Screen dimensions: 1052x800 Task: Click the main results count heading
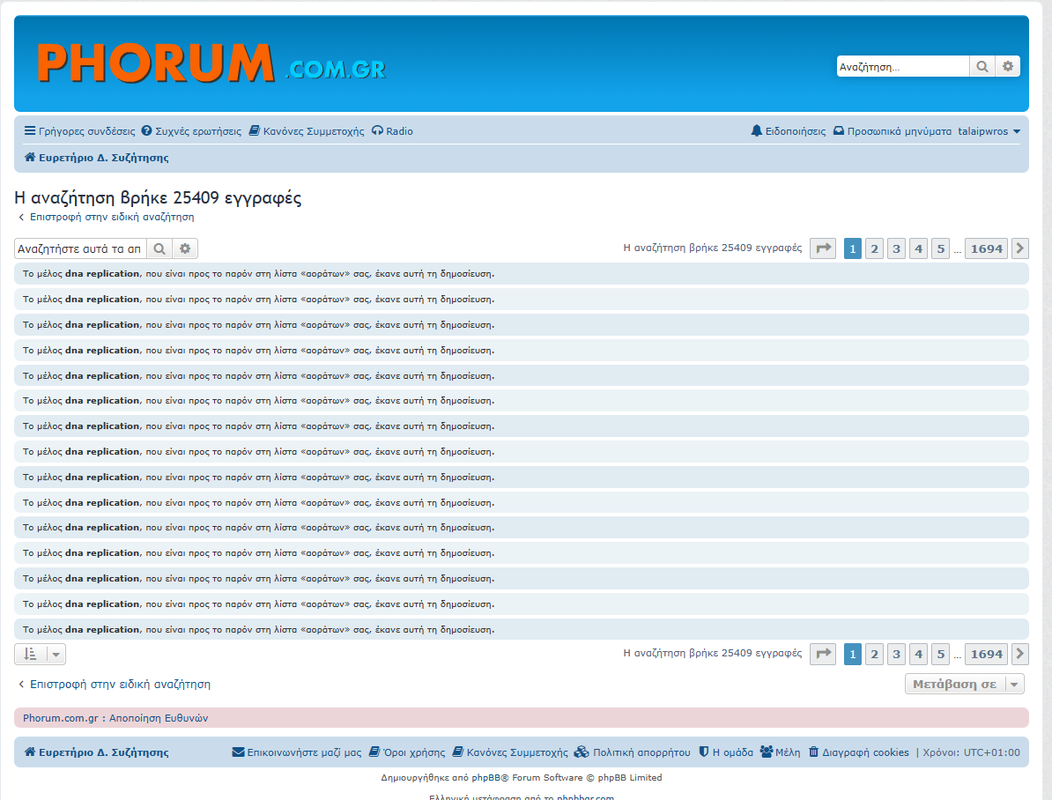[x=158, y=198]
